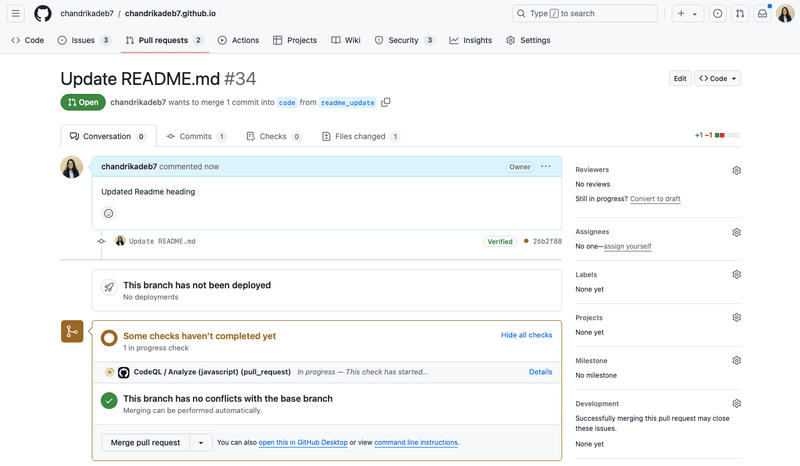Screen dimensions: 800x466
Task: Click the in-progress checks circle icon
Action: click(109, 338)
